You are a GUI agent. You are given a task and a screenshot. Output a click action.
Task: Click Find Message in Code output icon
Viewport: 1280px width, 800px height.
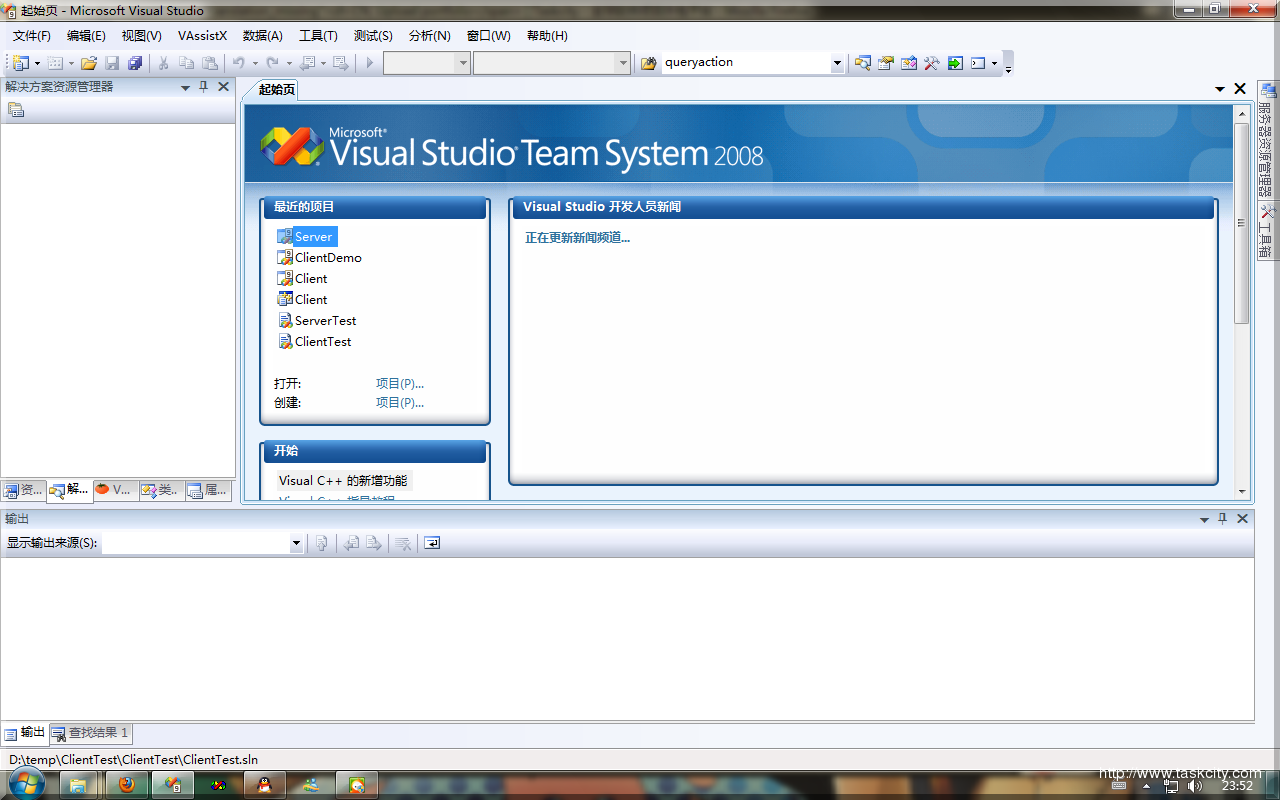click(322, 543)
